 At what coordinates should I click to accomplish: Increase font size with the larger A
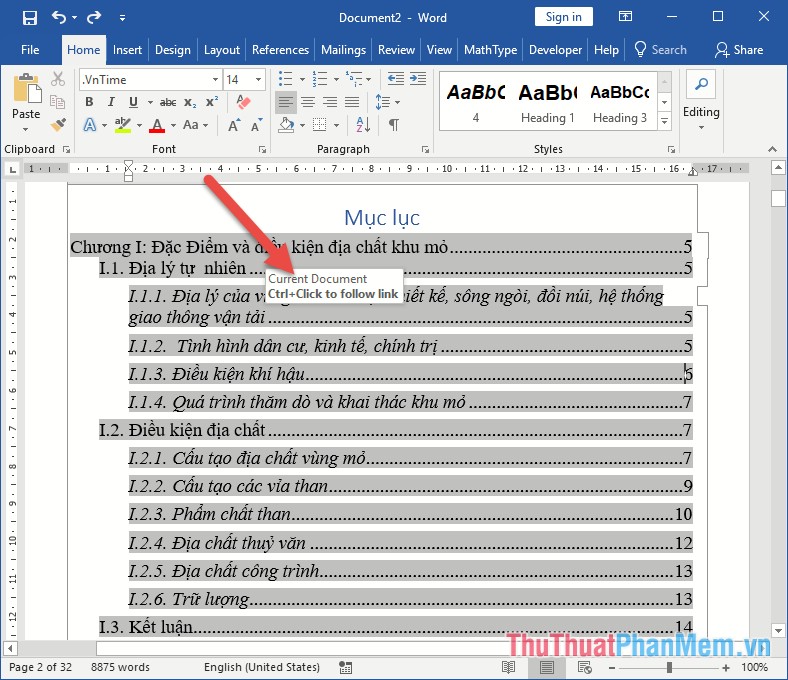(x=234, y=125)
